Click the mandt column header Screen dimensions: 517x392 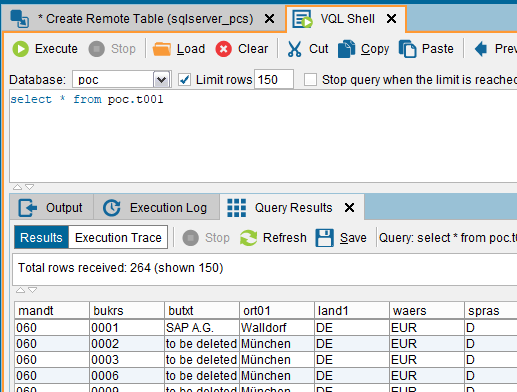(52, 311)
